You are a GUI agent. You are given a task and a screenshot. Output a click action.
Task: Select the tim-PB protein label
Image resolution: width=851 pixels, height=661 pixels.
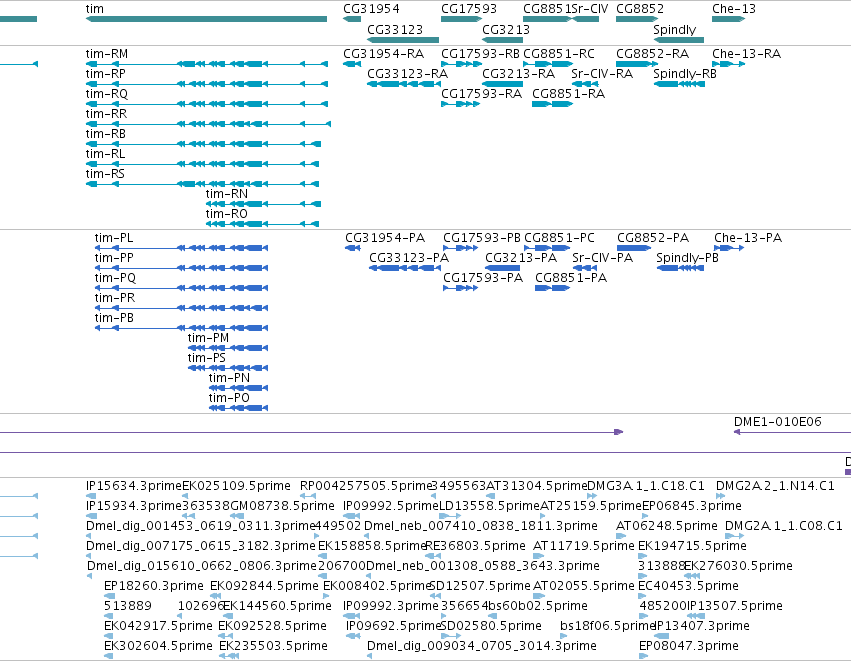coord(114,319)
